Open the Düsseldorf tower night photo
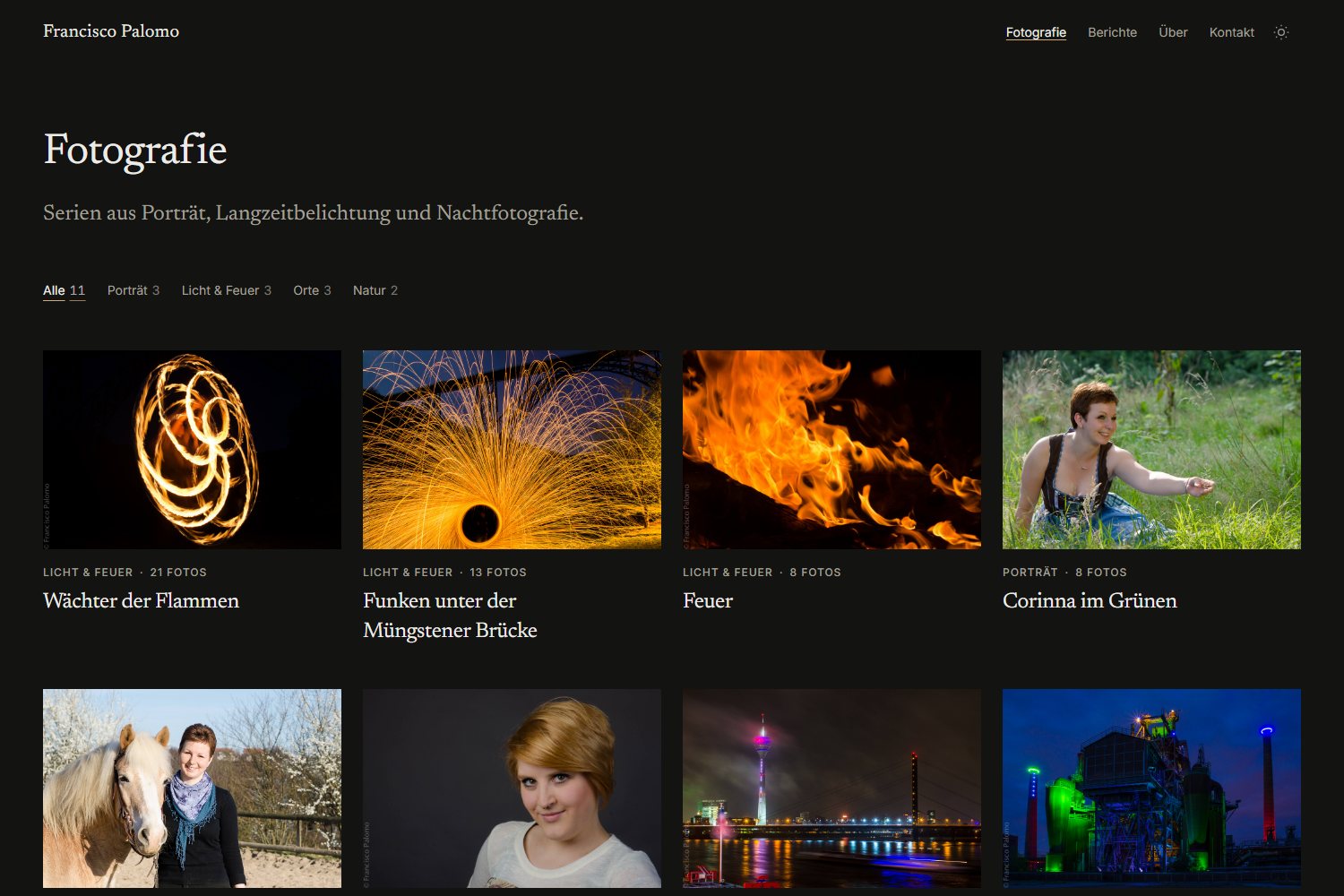 click(831, 788)
